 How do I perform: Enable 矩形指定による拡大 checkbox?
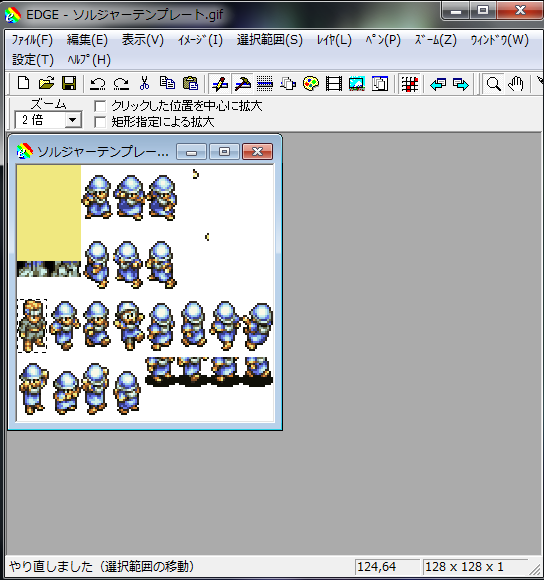point(100,122)
